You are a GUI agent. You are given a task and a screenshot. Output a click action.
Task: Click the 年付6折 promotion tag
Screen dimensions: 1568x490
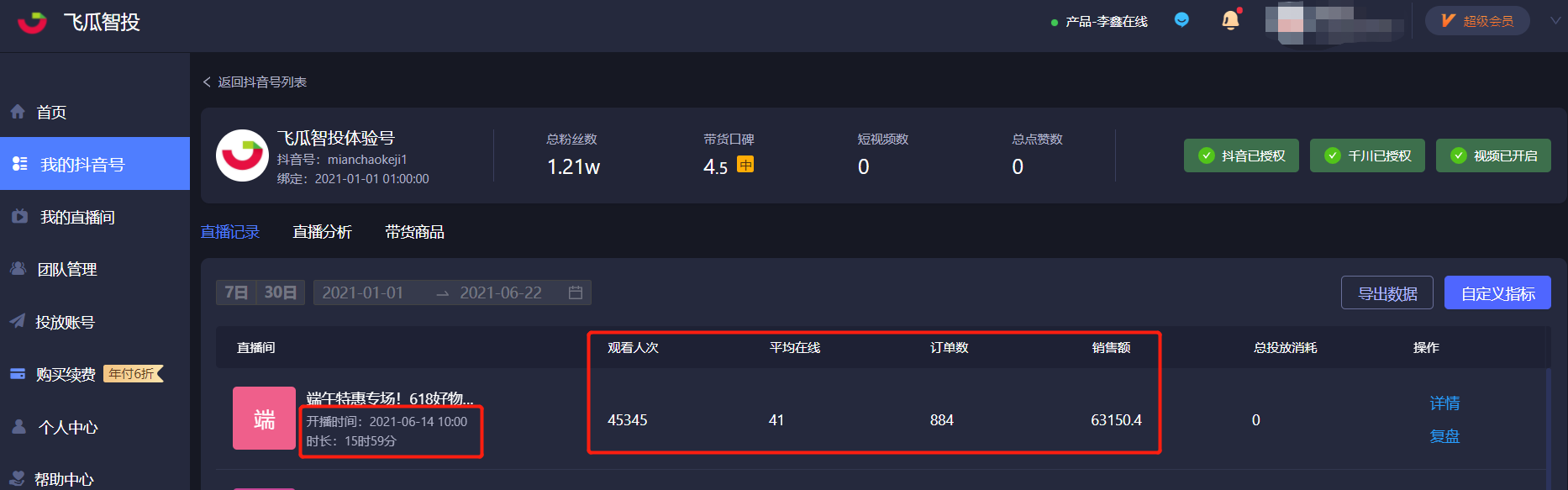click(133, 374)
